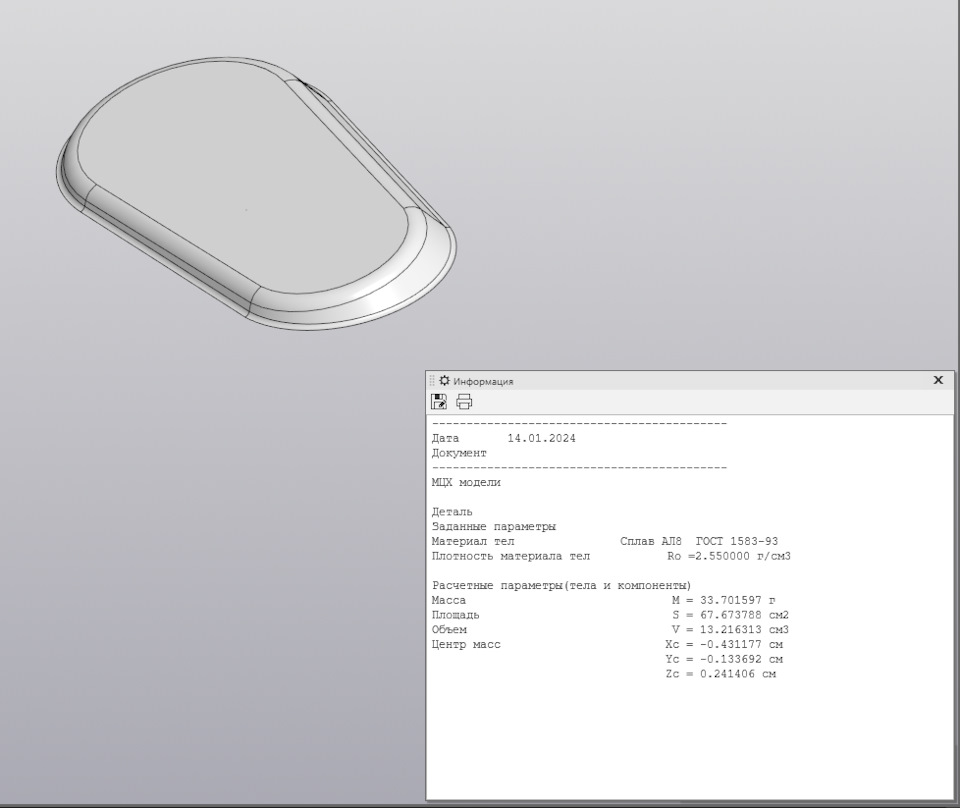
Task: Click the МЦХ модели heading
Action: coord(466,482)
